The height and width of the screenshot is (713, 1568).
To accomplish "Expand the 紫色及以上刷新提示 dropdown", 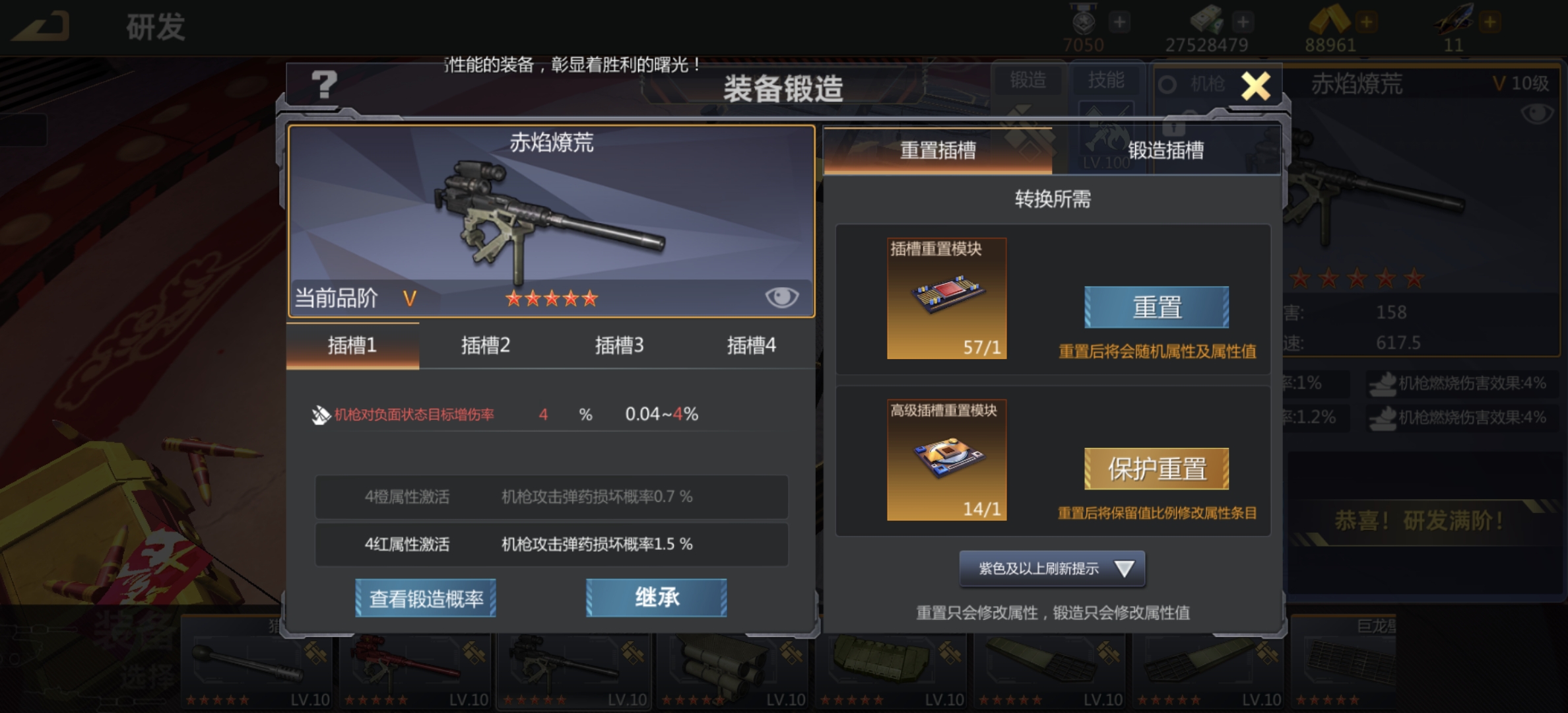I will 1052,568.
